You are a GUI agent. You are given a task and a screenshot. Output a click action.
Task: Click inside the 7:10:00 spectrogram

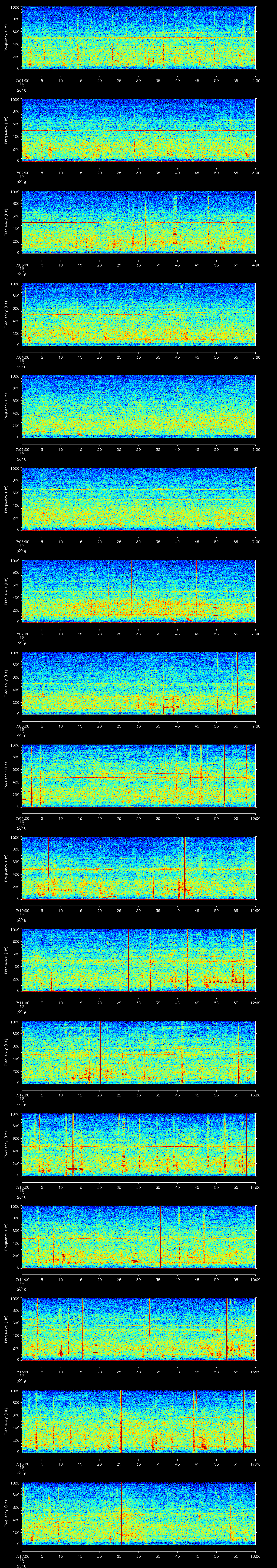click(x=139, y=869)
